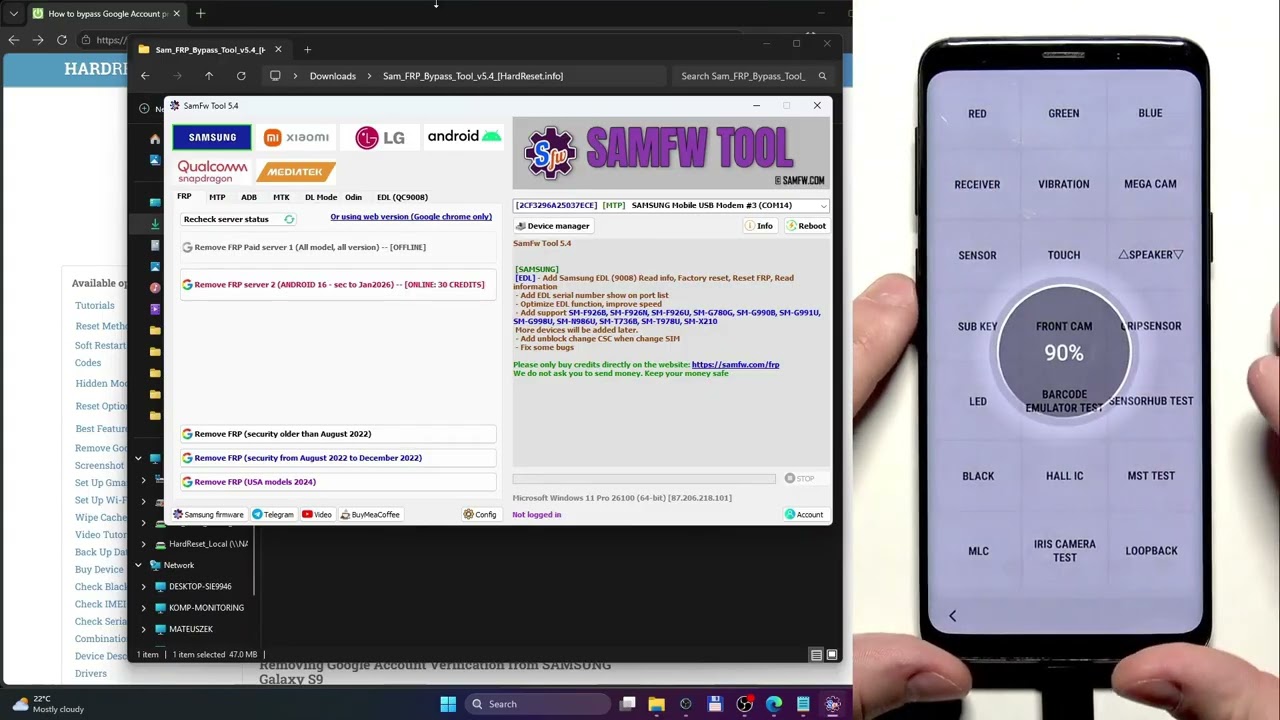Screen dimensions: 1280x720
Task: Switch Explorer to large icons view
Action: click(831, 655)
